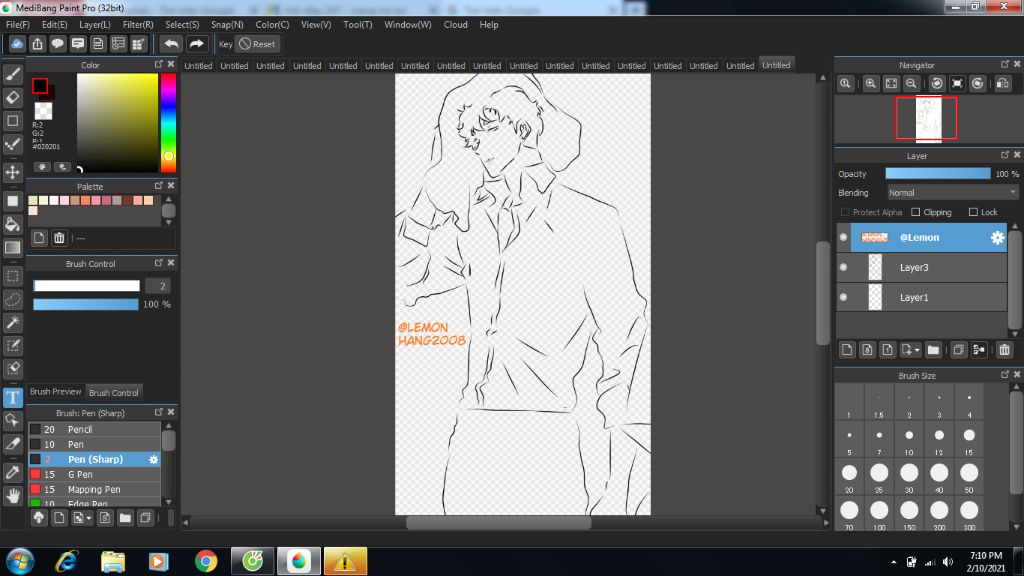This screenshot has width=1024, height=576.
Task: Switch to the Brush Control tab
Action: point(113,392)
